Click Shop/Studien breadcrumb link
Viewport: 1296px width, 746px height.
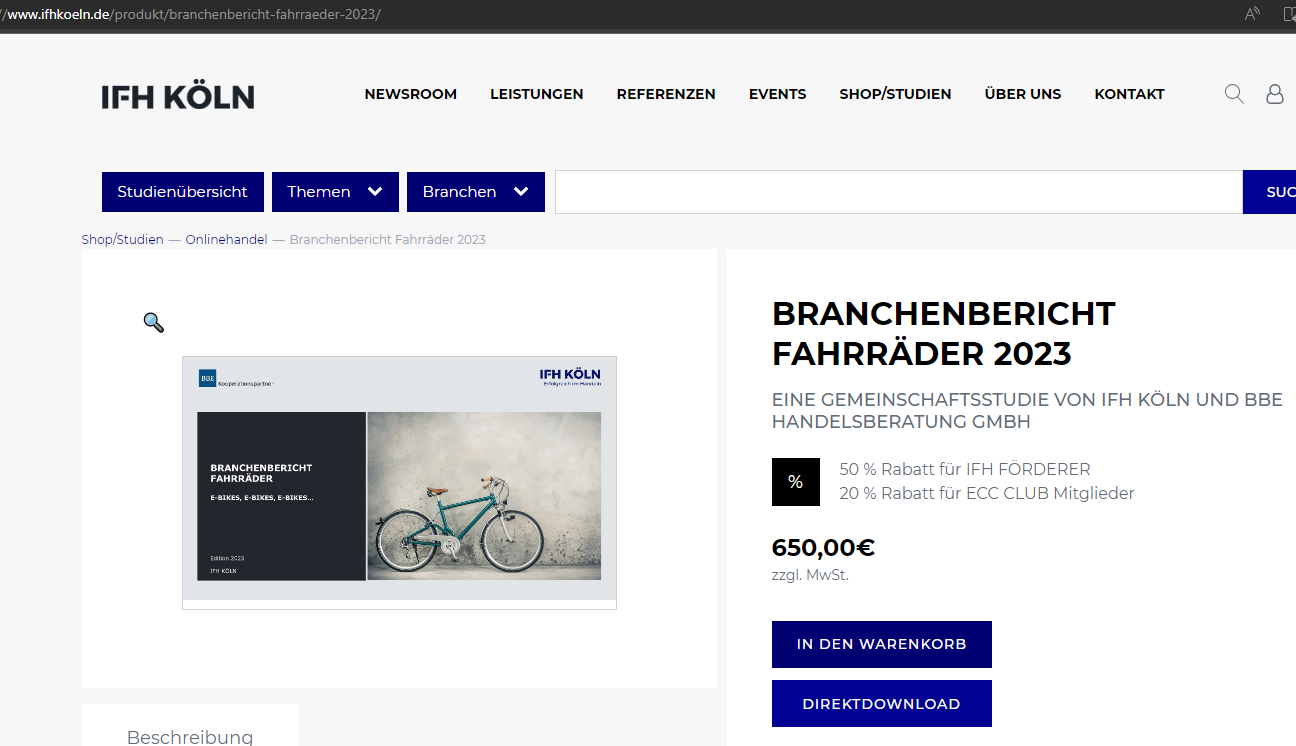(x=123, y=240)
